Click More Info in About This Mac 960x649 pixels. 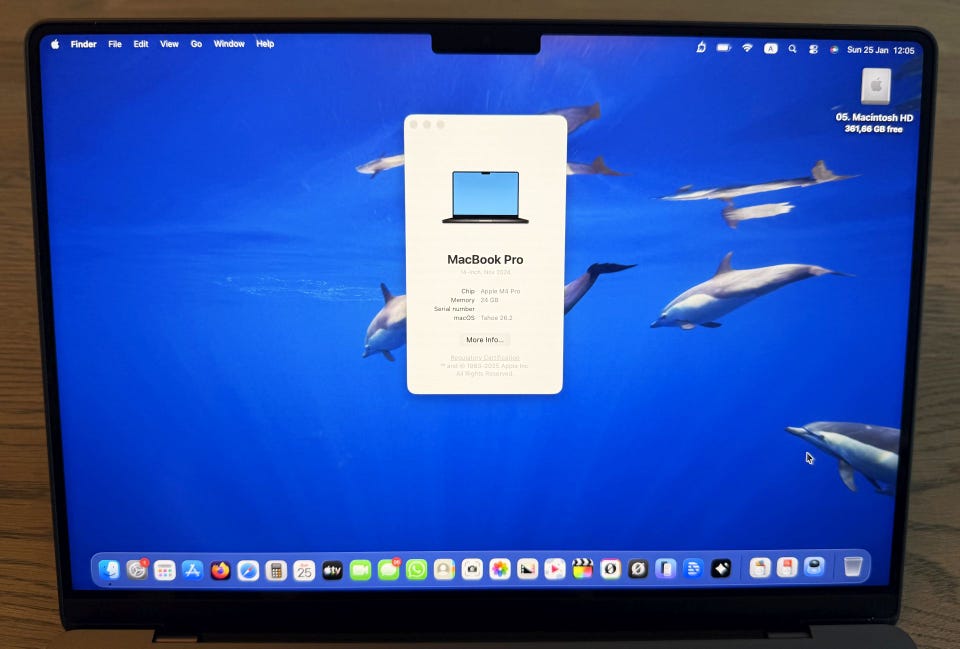pyautogui.click(x=484, y=340)
